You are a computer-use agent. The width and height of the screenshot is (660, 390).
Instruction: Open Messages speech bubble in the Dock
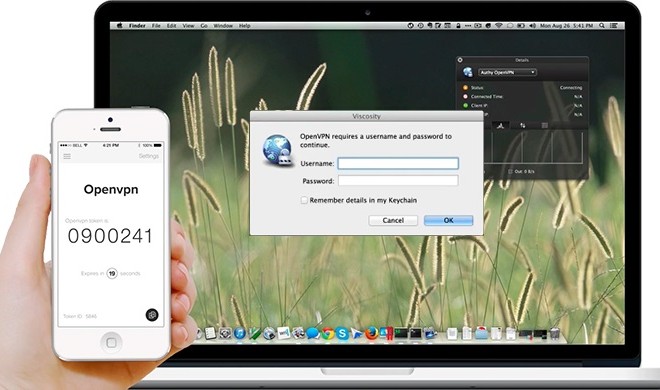pyautogui.click(x=312, y=334)
